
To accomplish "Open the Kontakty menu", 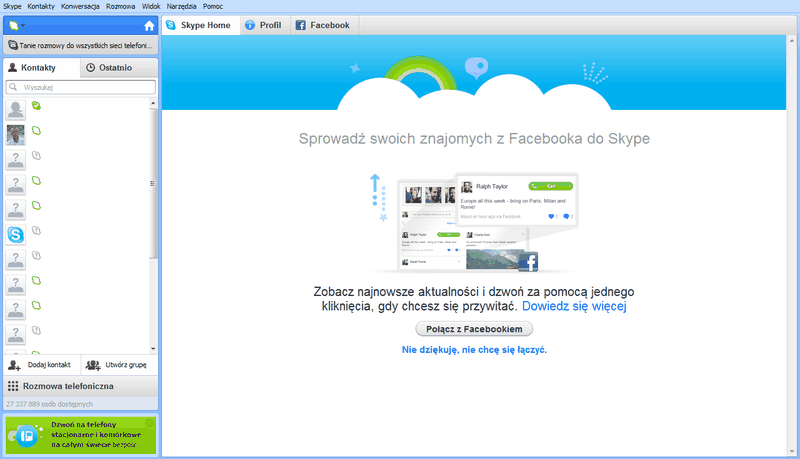I will click(x=41, y=6).
